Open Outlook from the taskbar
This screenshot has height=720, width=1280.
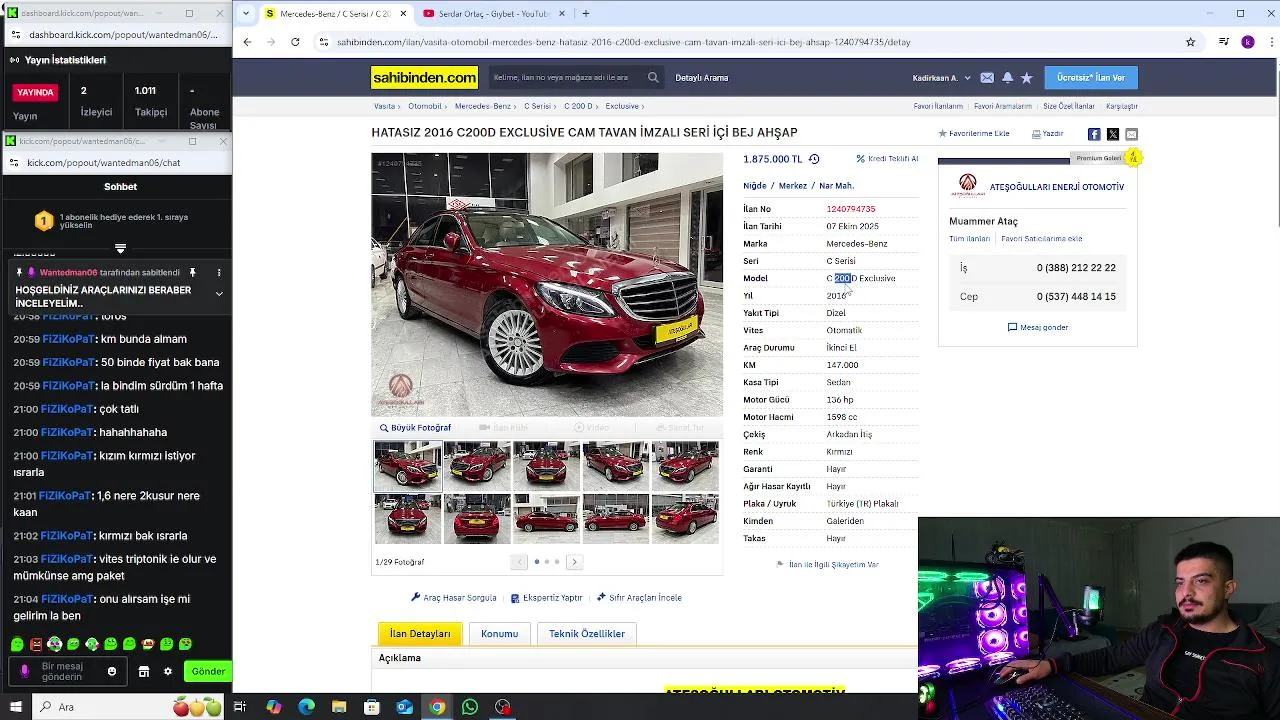click(x=404, y=707)
